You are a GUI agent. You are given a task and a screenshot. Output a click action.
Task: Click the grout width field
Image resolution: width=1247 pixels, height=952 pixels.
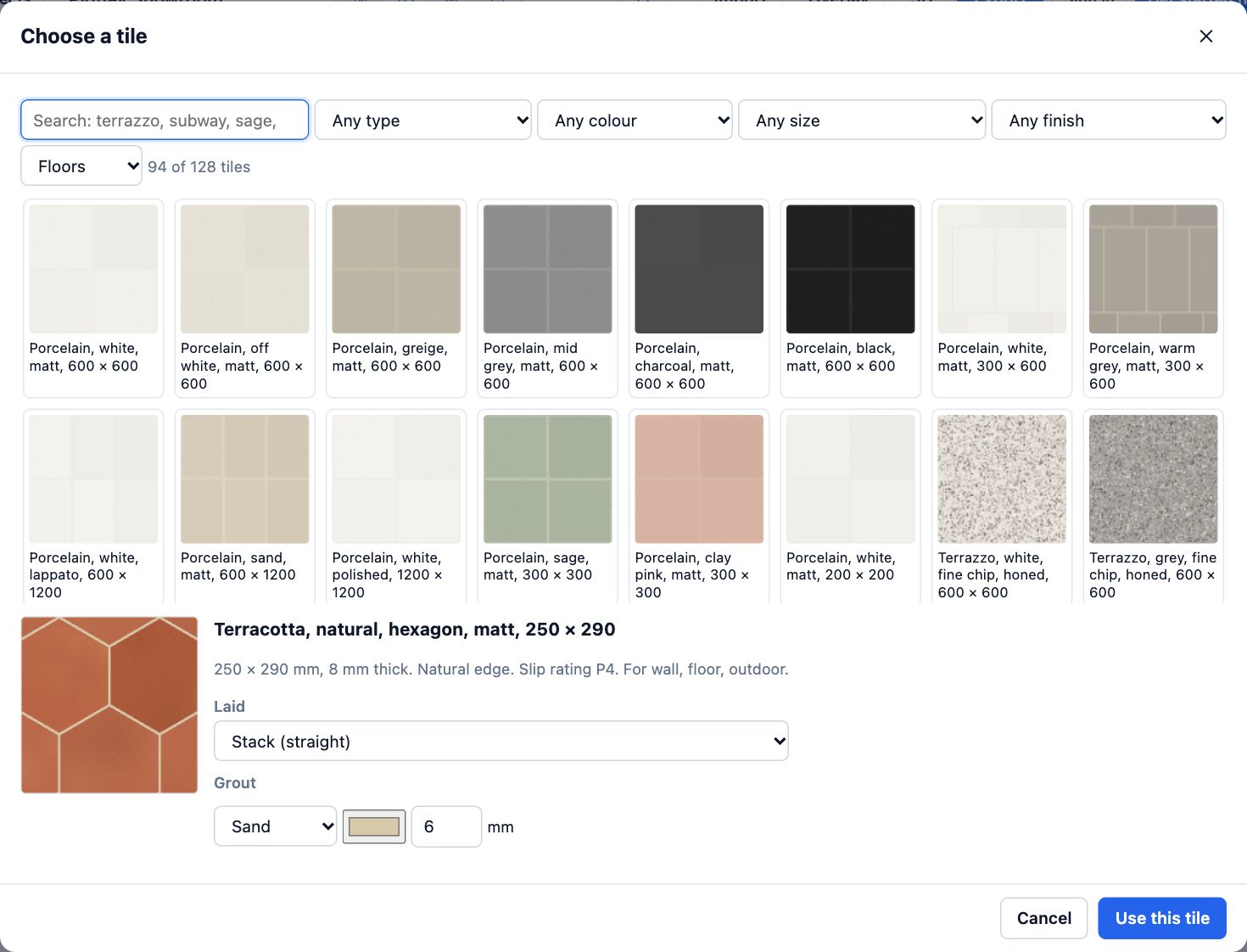click(x=446, y=826)
